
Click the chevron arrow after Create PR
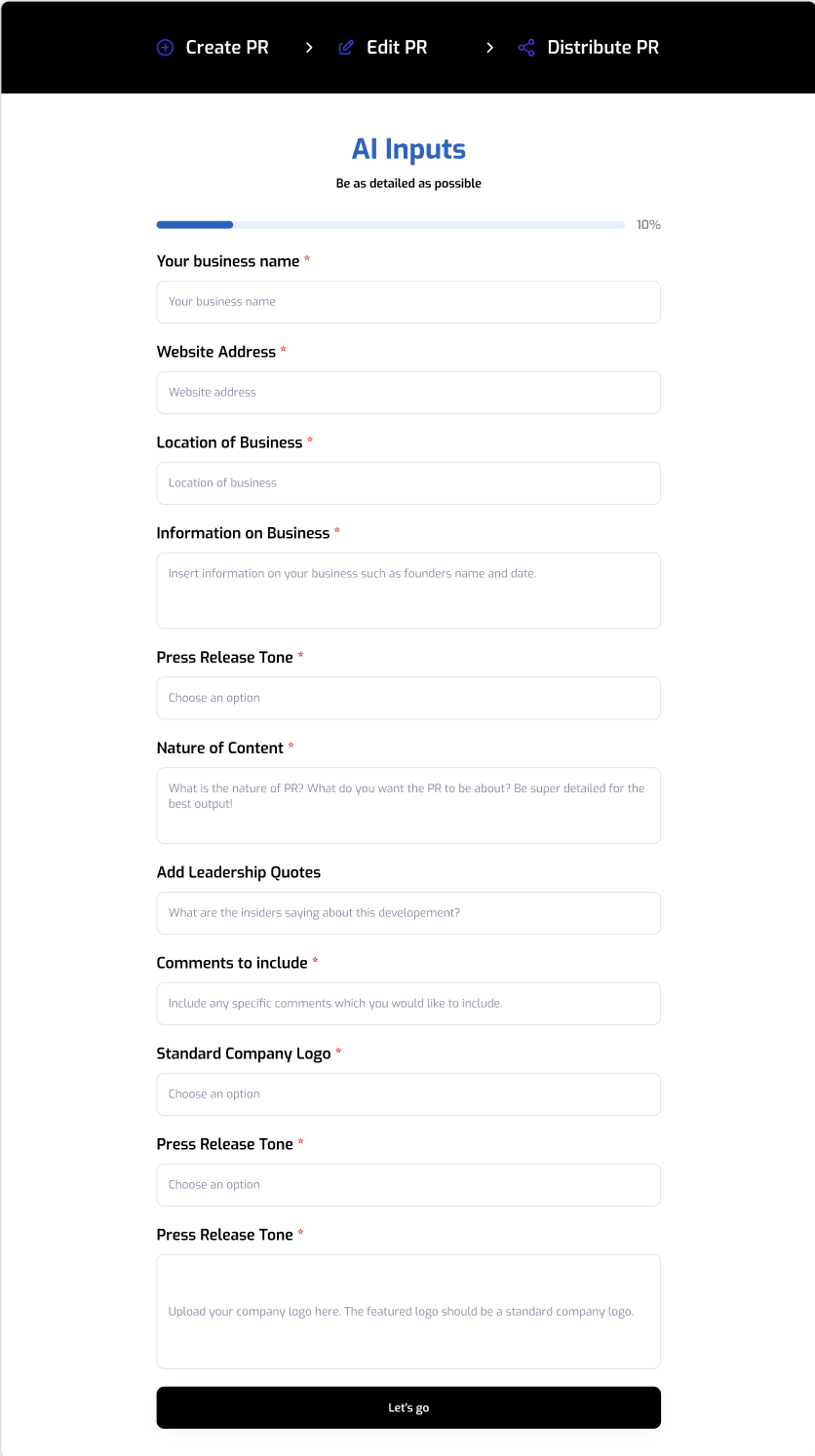[x=309, y=48]
